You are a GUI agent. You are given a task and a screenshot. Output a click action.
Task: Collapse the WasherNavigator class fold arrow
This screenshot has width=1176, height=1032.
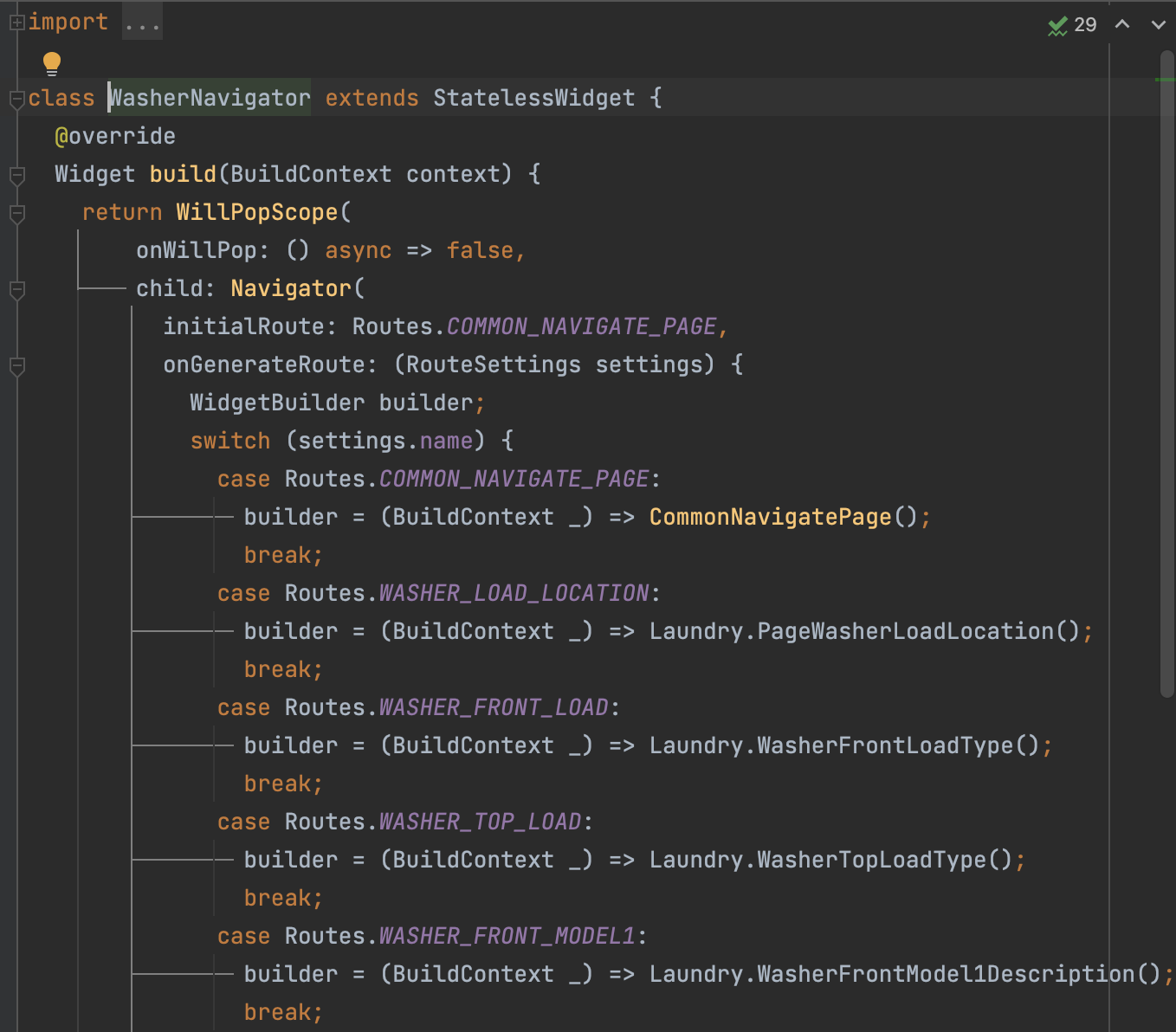pyautogui.click(x=16, y=100)
